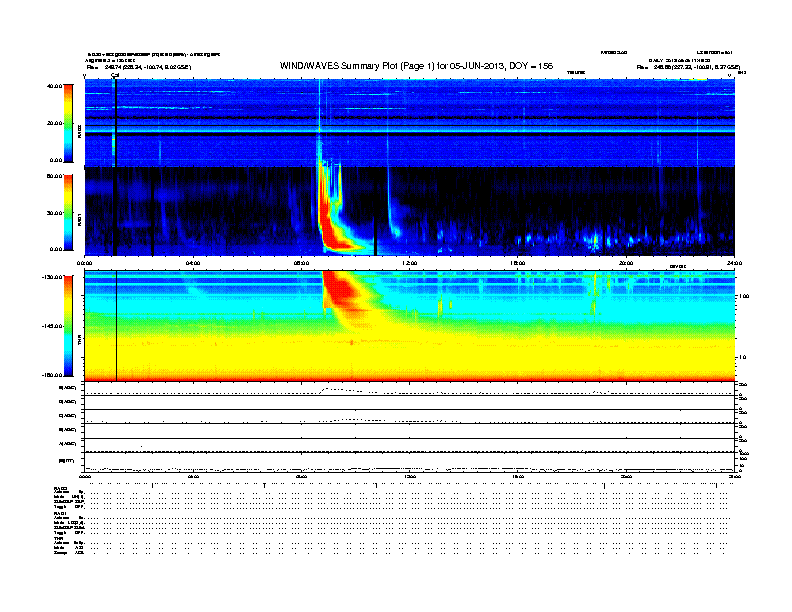Click the 24:00 label on spectrogram time axis
Viewport: 792px width, 612px height.
point(734,263)
